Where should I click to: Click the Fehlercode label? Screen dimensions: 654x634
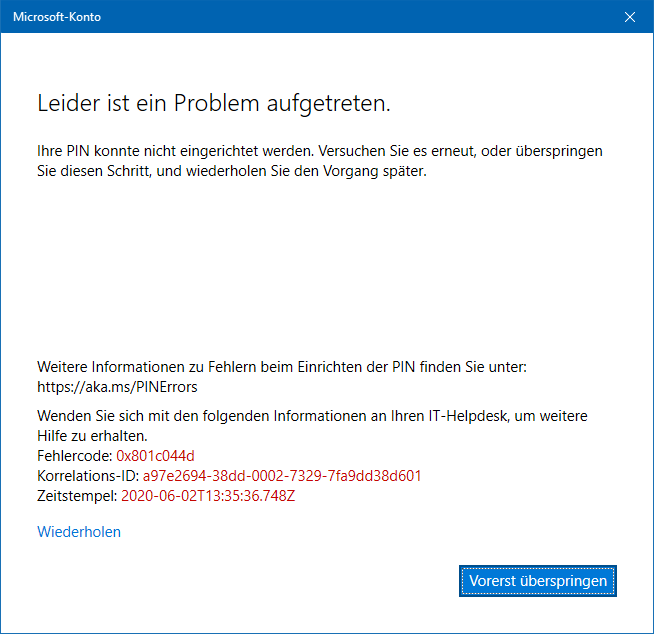point(75,456)
